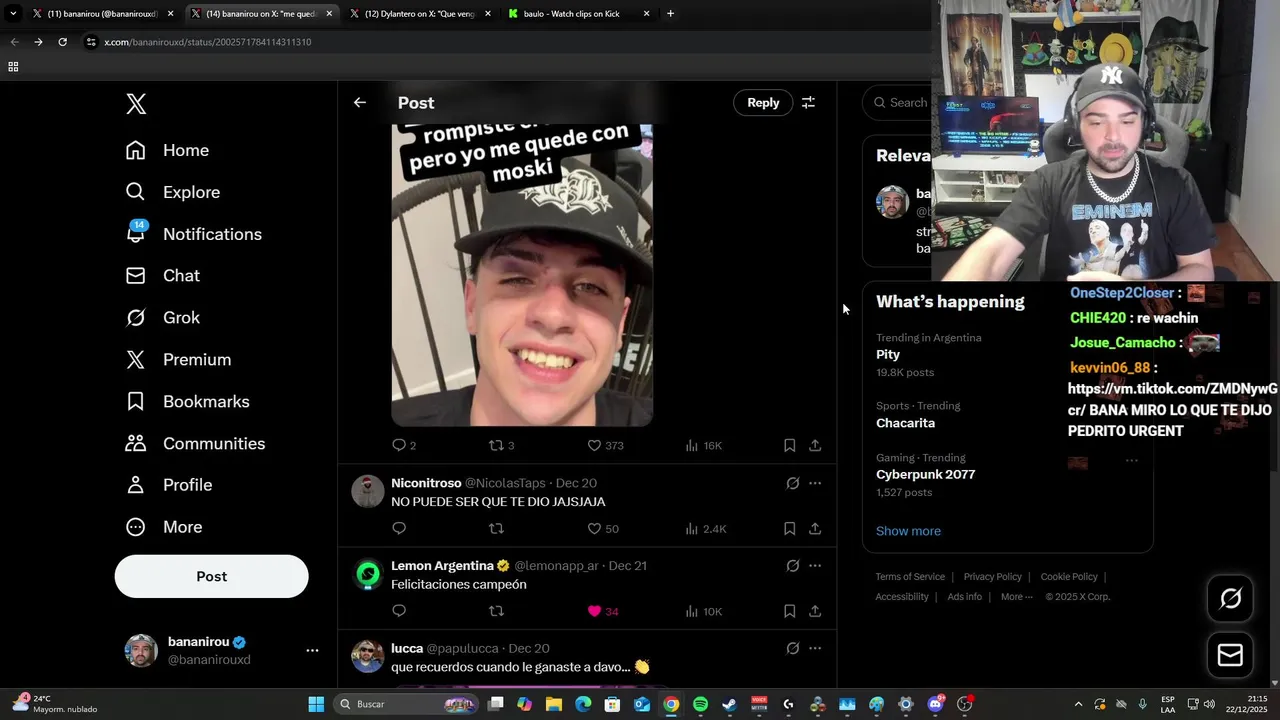Viewport: 1280px width, 720px height.
Task: Open Premium in the sidebar
Action: point(178,360)
